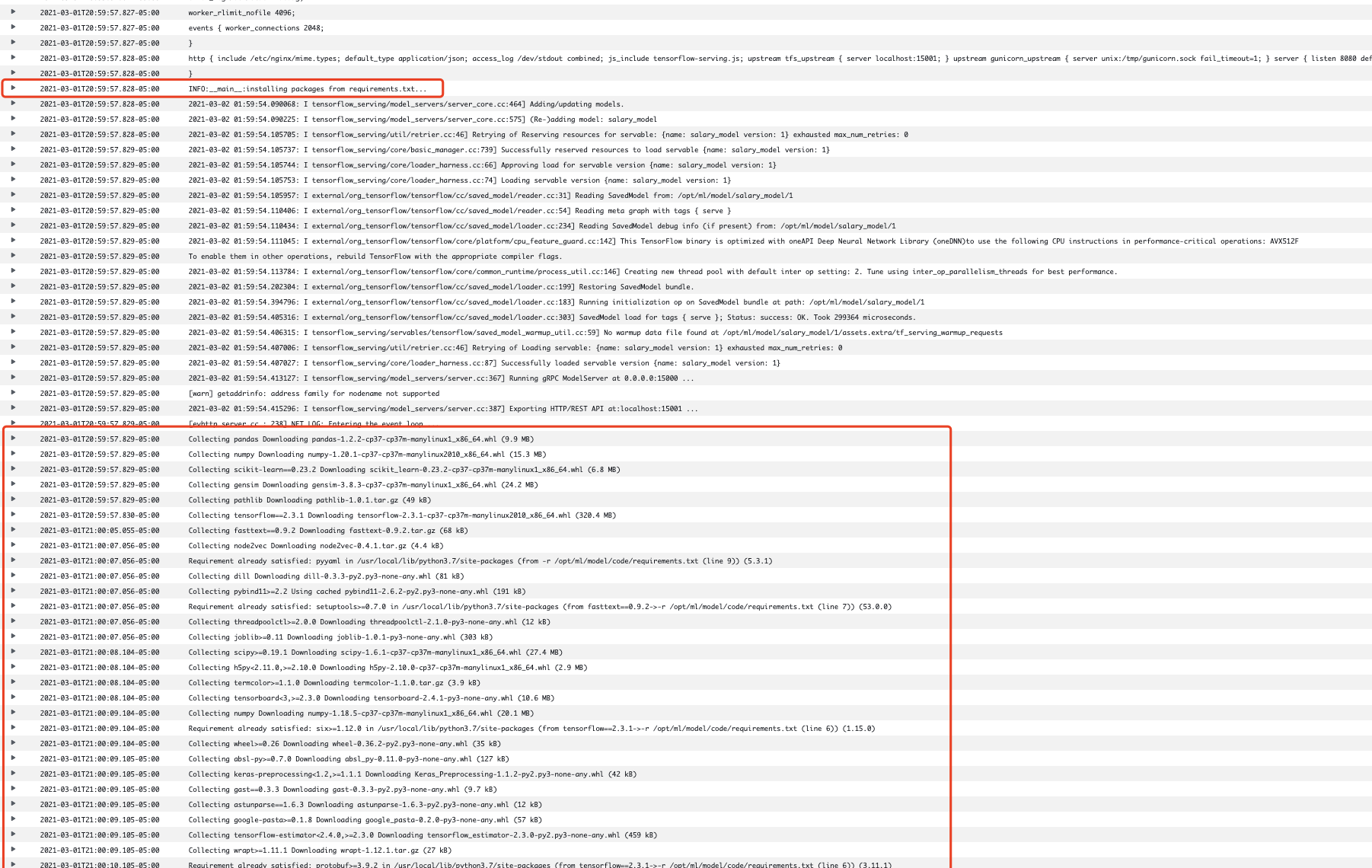
Task: Expand the installing packages from requirements.txt row
Action: pyautogui.click(x=13, y=88)
